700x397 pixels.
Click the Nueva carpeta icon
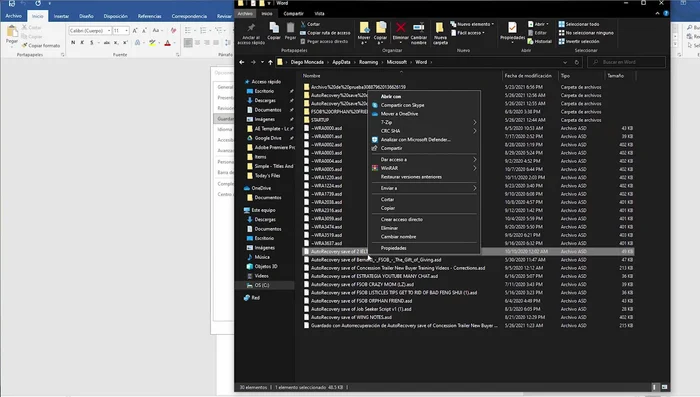[440, 28]
